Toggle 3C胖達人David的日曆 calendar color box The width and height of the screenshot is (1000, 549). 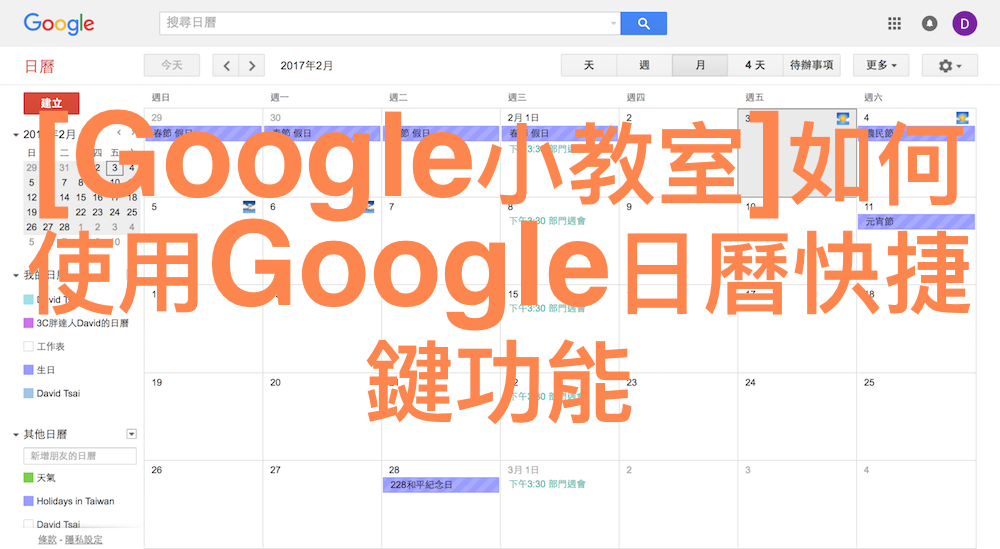28,323
